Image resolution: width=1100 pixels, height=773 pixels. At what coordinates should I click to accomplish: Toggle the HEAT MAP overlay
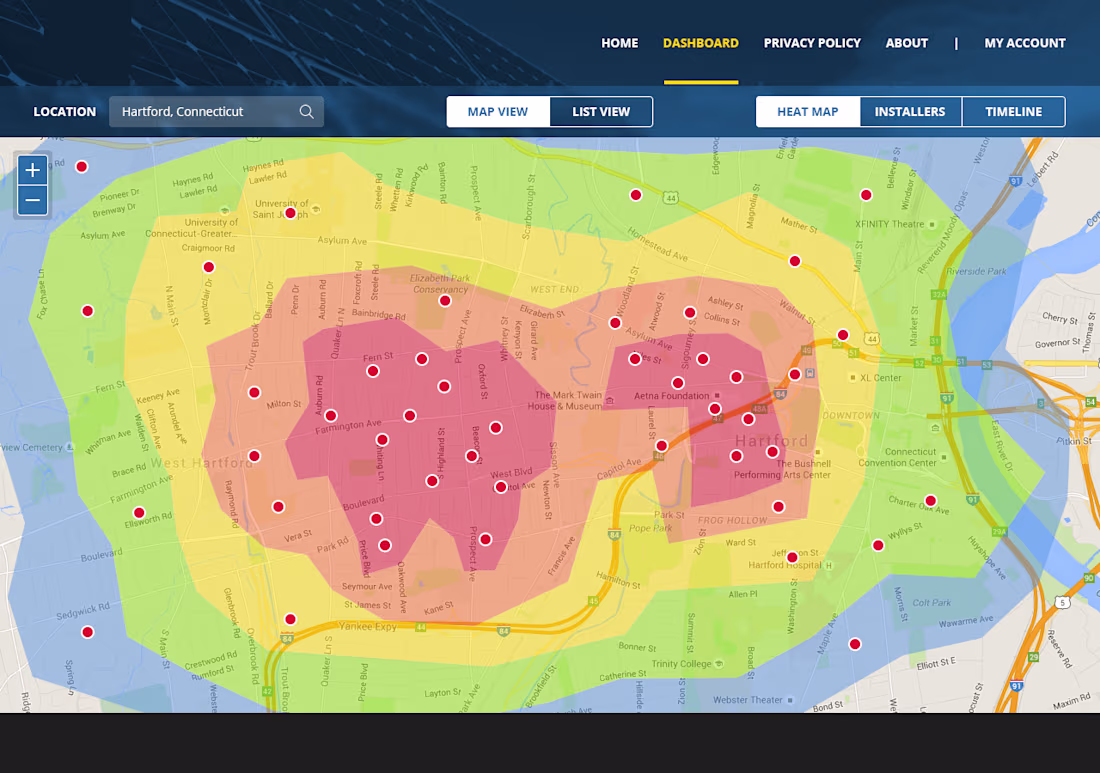(807, 111)
